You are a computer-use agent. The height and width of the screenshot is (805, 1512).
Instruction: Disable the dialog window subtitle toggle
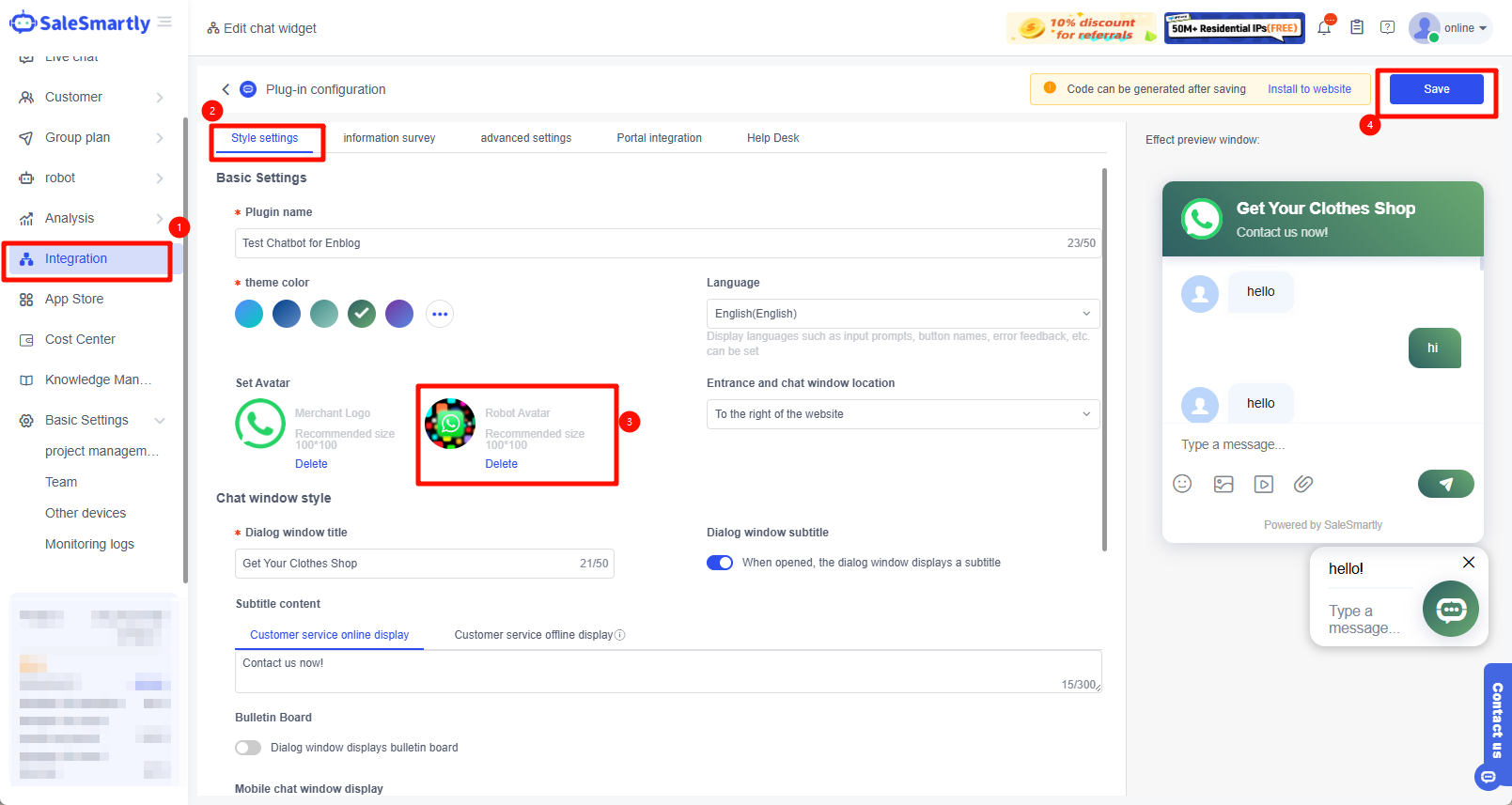click(x=720, y=563)
